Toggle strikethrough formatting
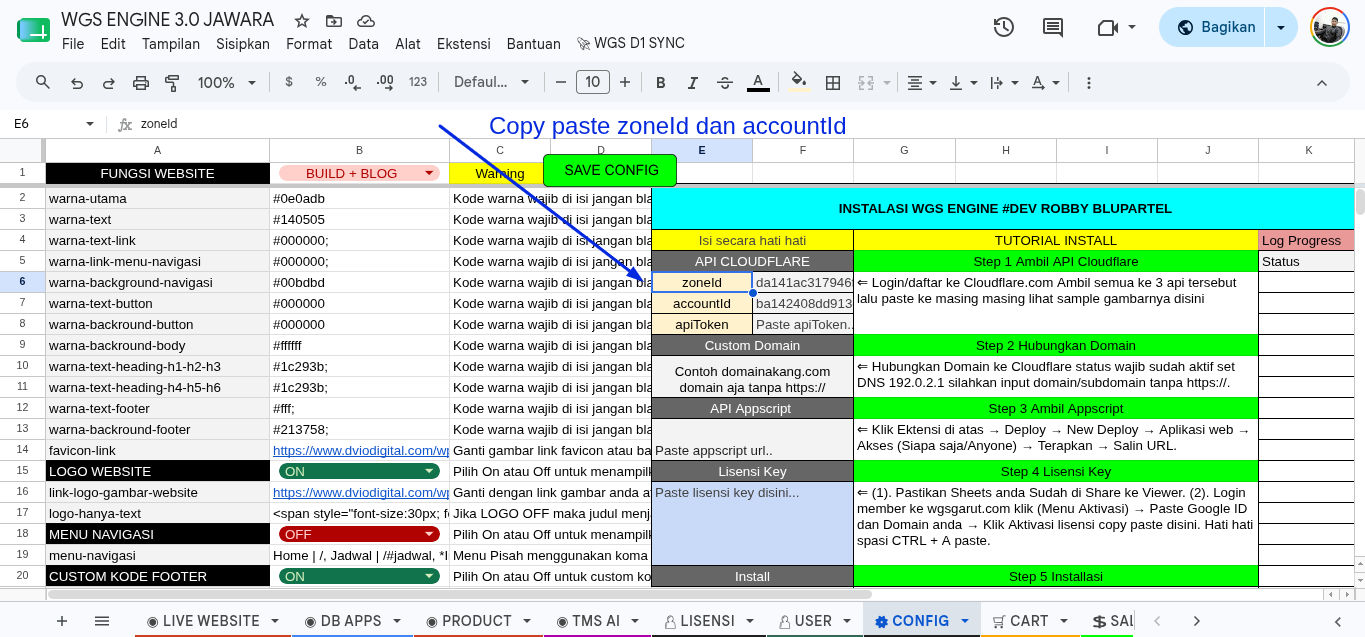 point(725,82)
